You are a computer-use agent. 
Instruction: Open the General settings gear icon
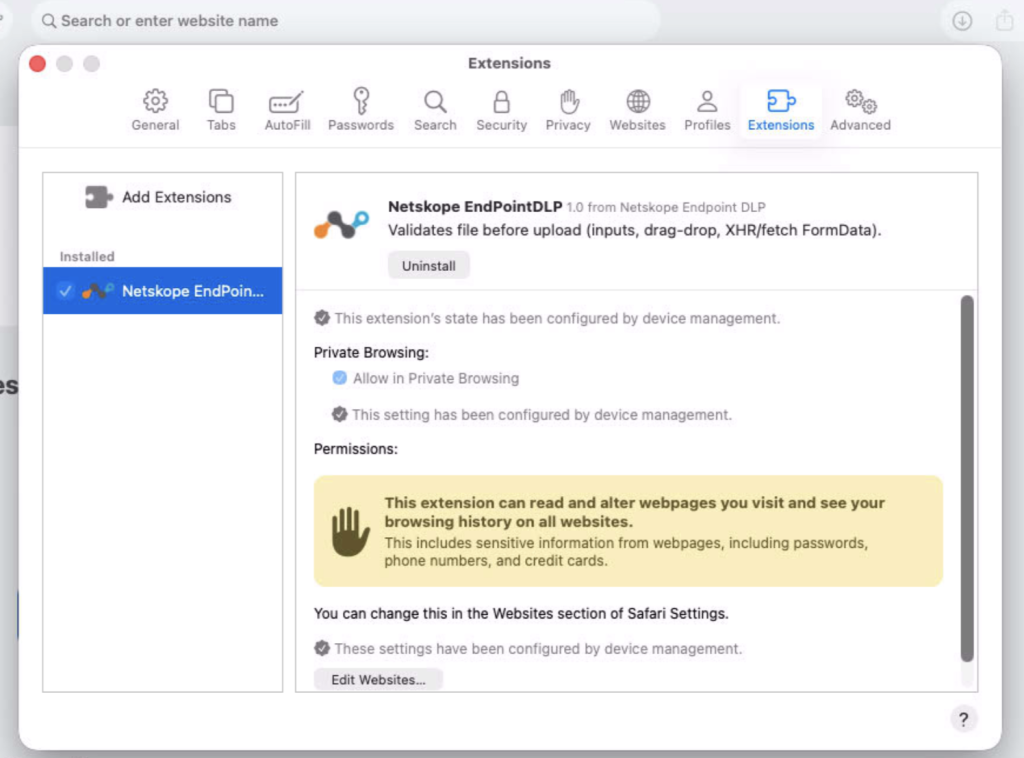click(155, 101)
